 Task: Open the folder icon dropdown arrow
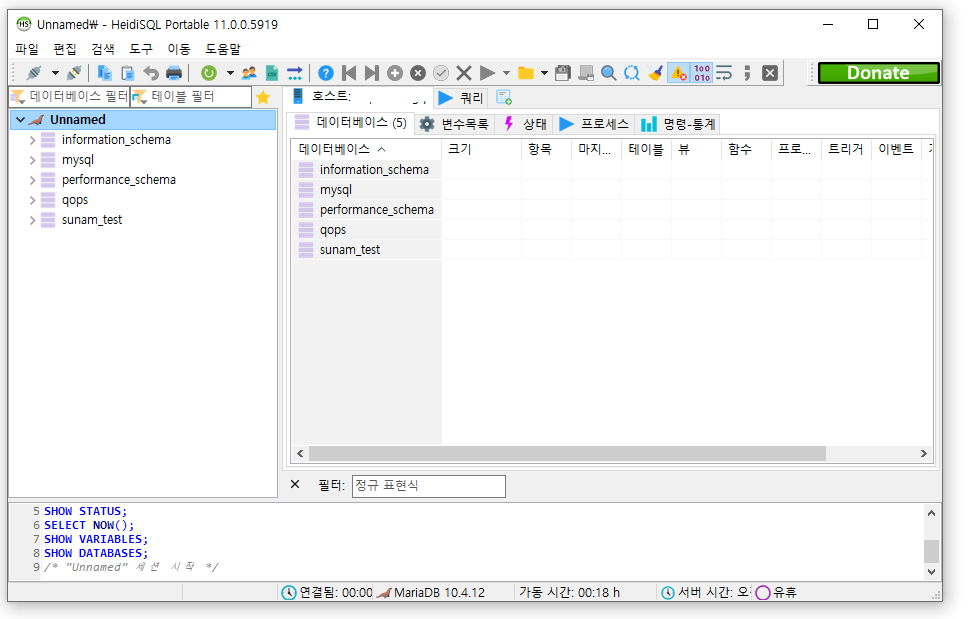click(x=544, y=73)
